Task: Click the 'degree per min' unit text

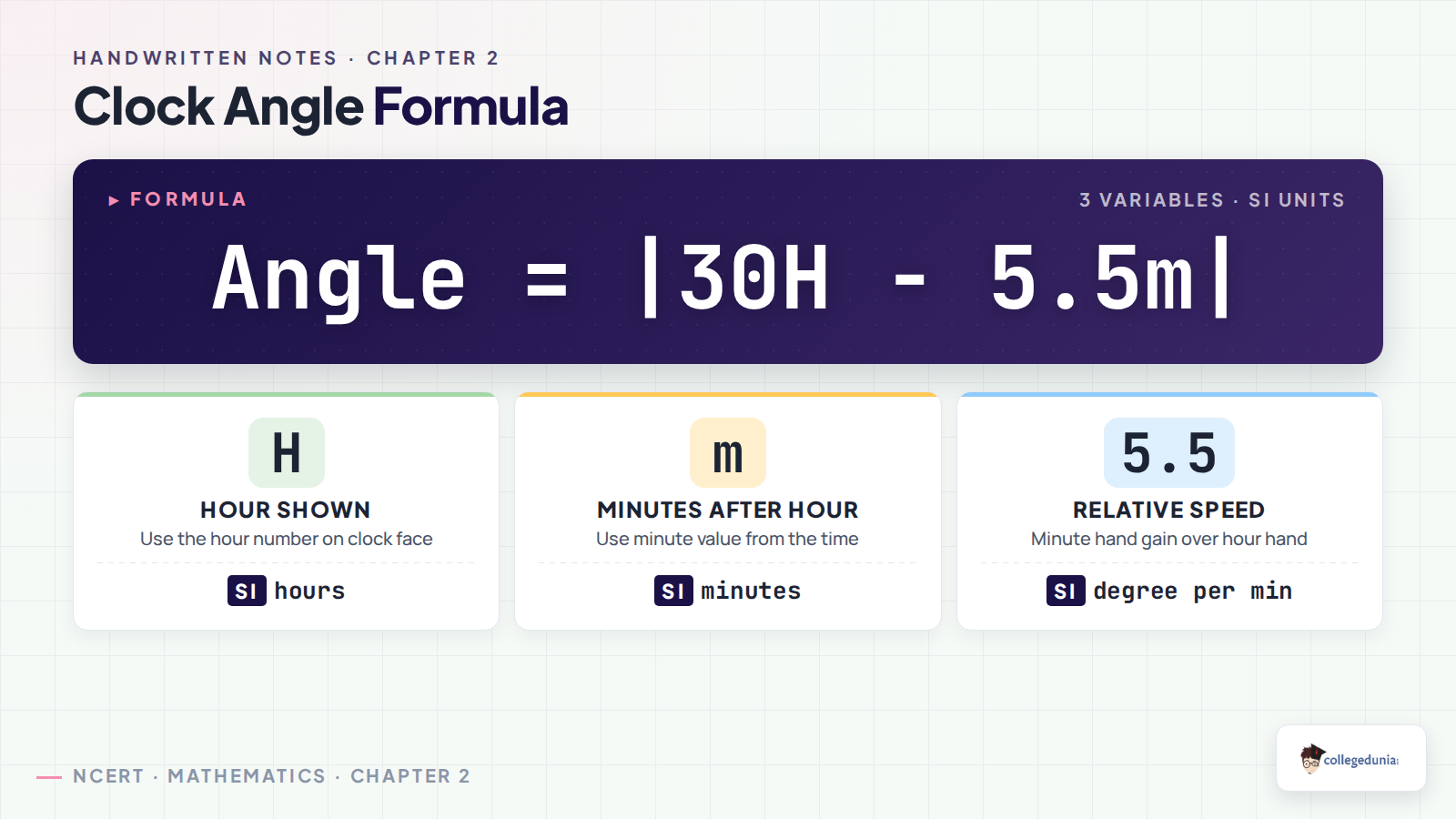Action: [1193, 591]
